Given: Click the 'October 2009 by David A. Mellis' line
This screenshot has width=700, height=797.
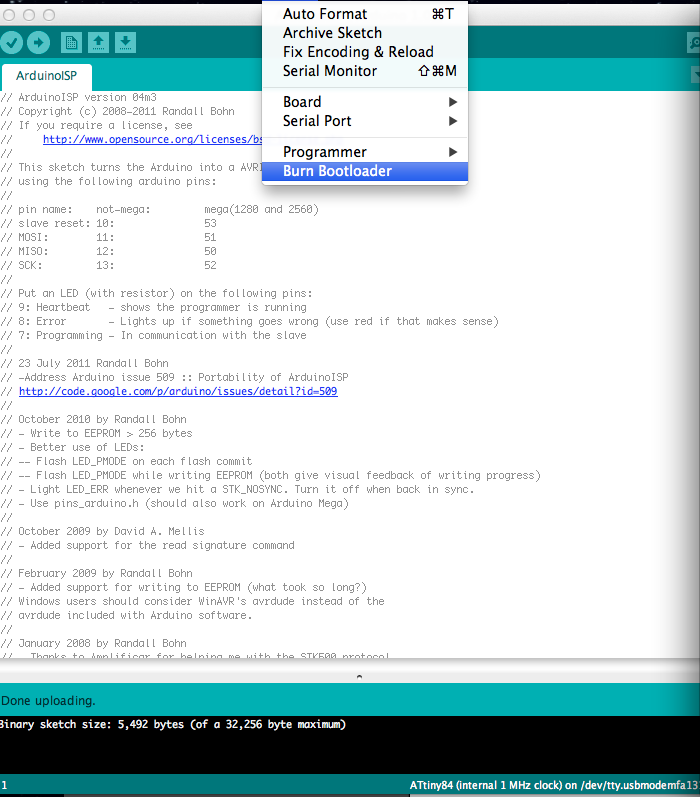Looking at the screenshot, I should (103, 531).
